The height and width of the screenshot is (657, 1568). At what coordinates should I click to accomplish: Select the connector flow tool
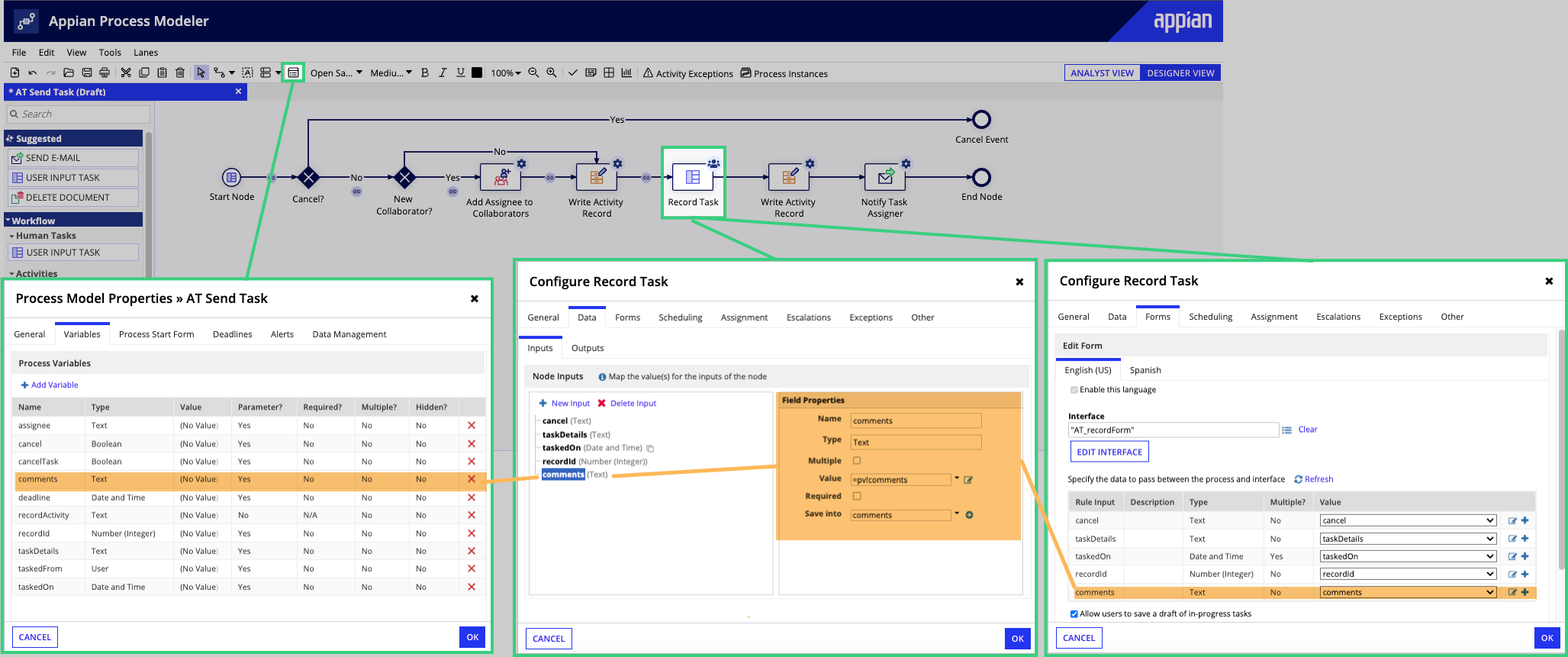[x=220, y=72]
